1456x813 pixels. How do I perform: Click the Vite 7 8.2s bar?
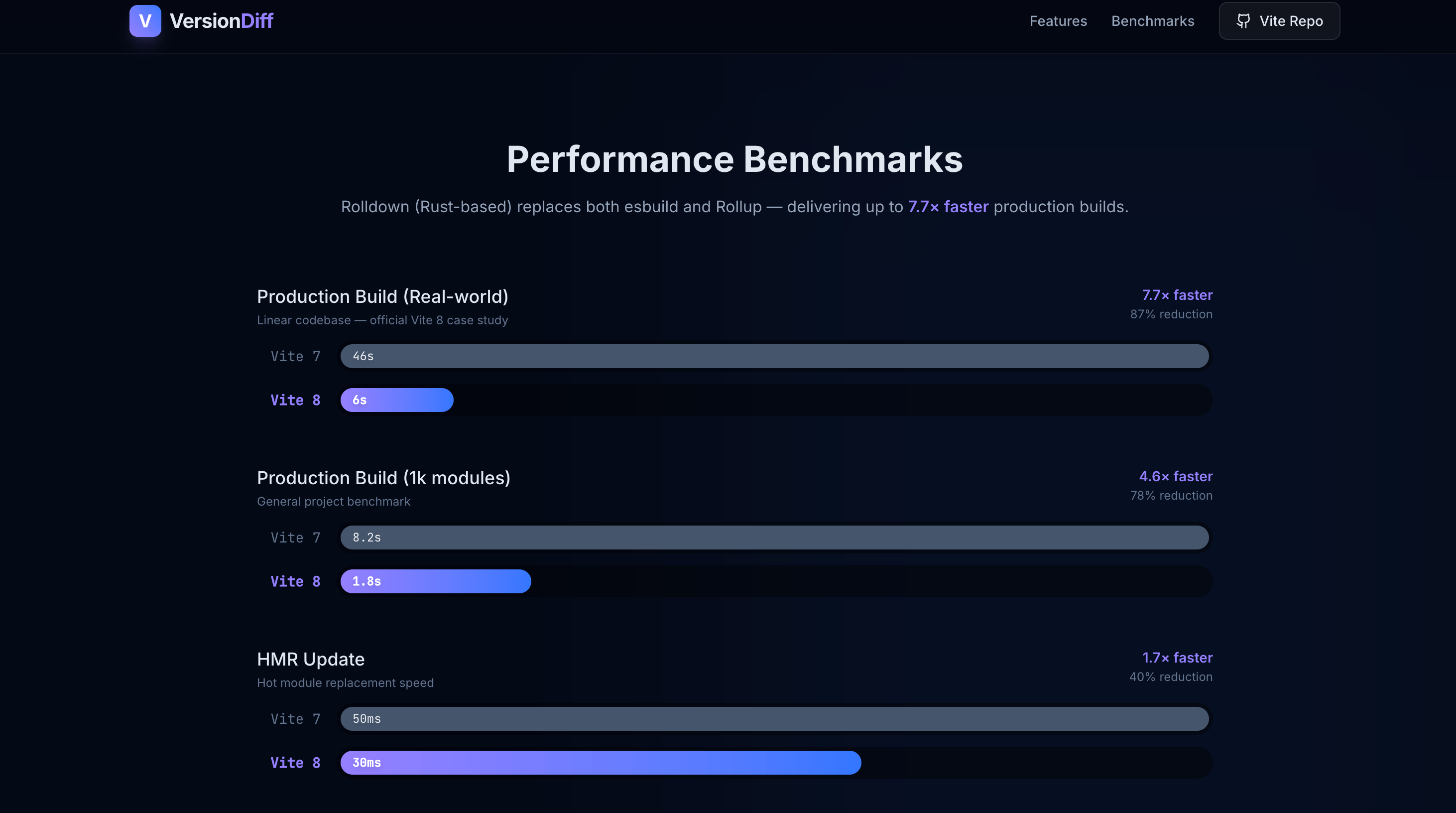[x=774, y=538]
